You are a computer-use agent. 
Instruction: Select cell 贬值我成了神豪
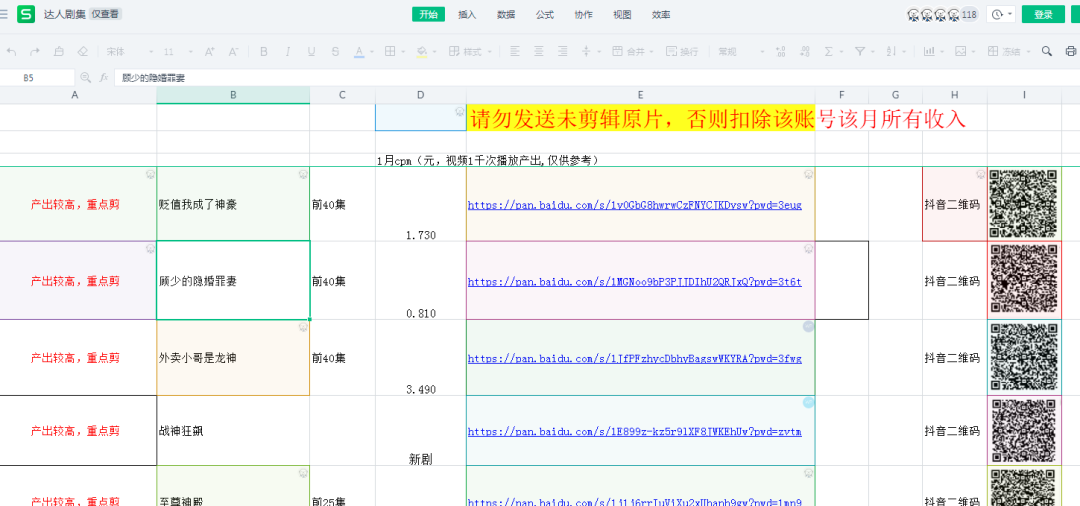233,204
